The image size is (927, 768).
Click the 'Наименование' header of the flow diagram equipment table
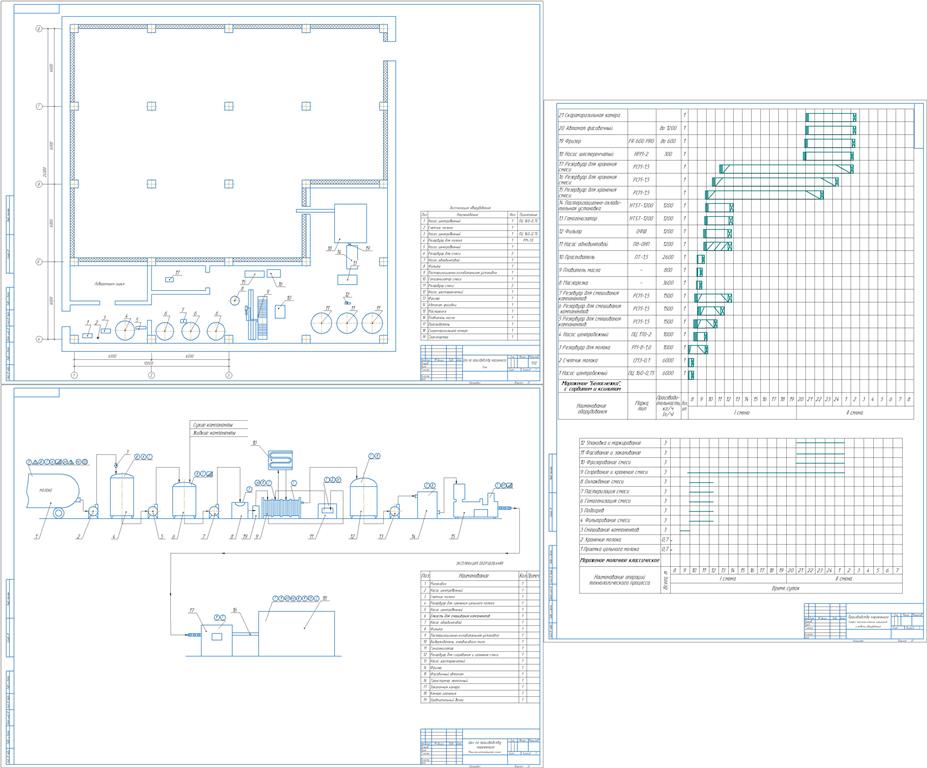pos(473,575)
